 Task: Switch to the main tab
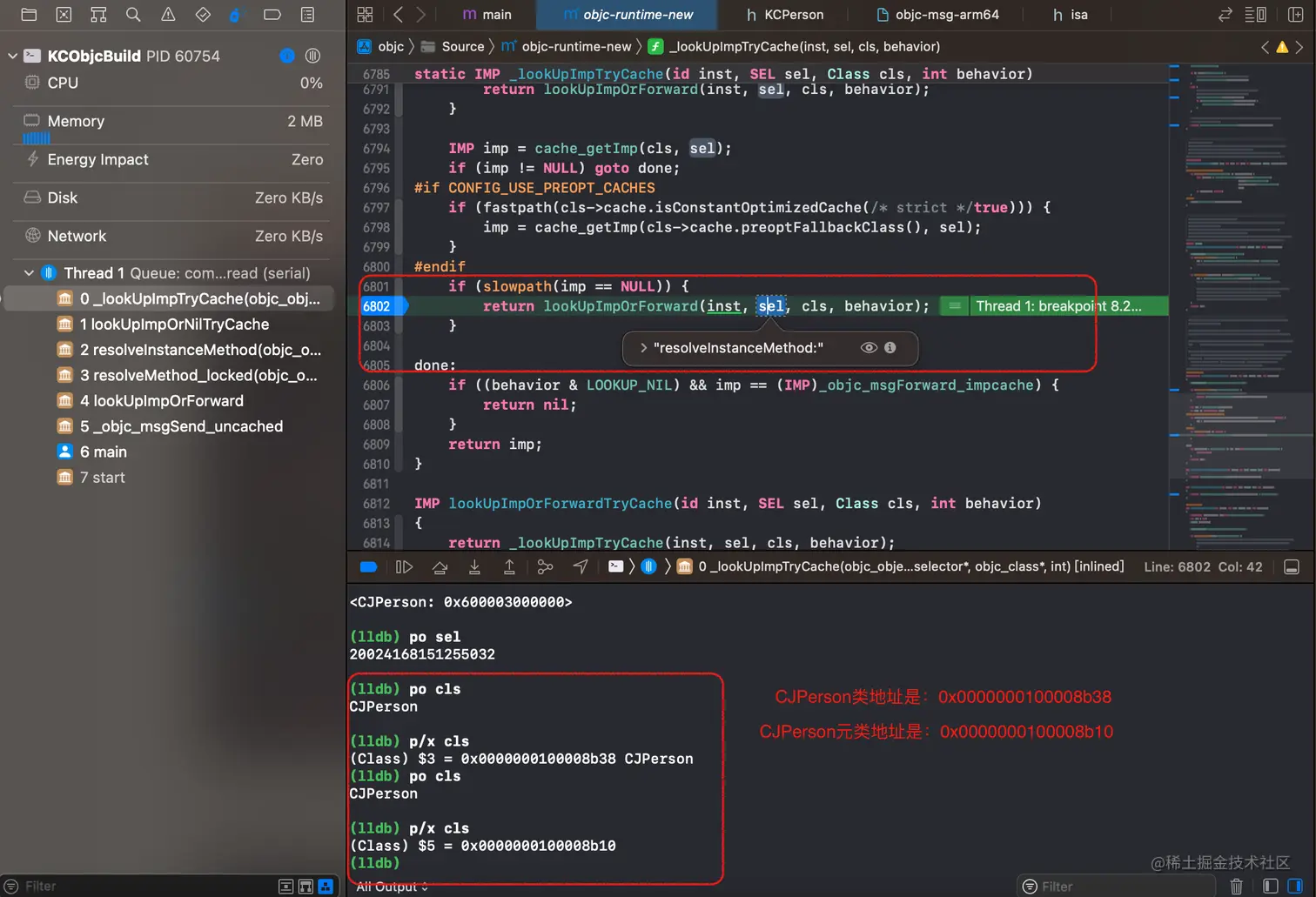coord(487,15)
